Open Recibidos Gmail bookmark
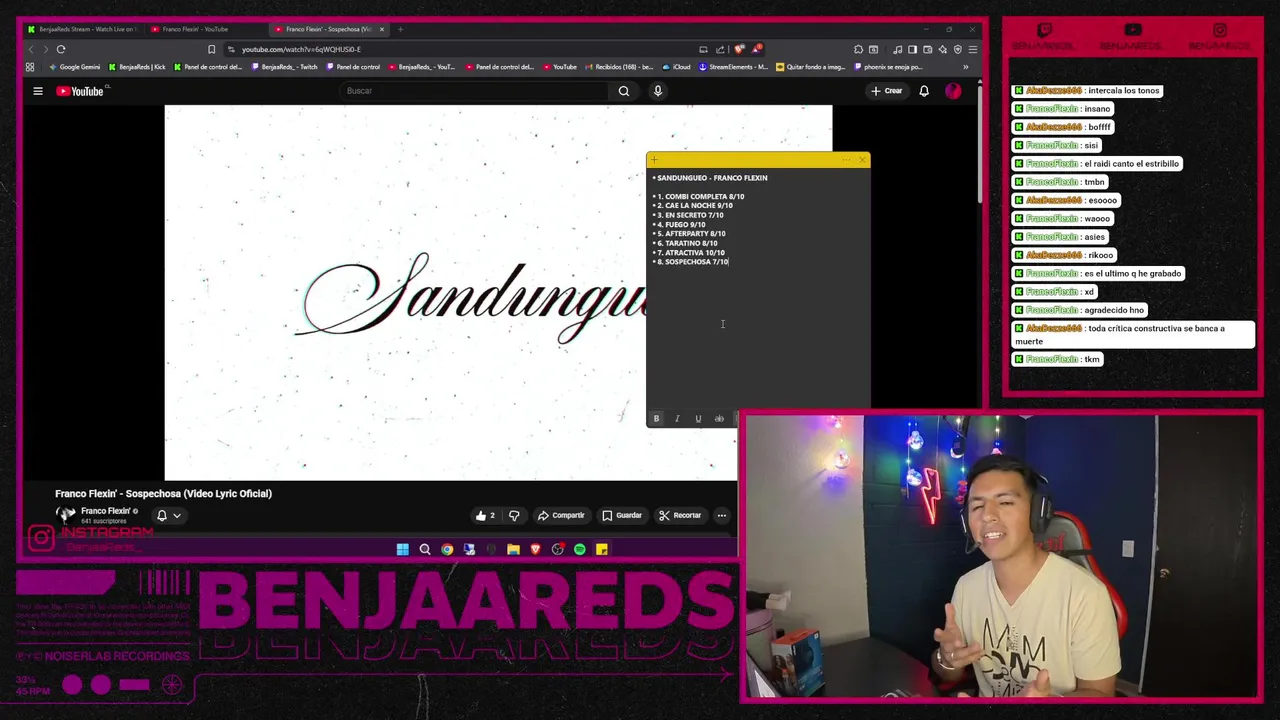Viewport: 1280px width, 720px height. pyautogui.click(x=618, y=67)
